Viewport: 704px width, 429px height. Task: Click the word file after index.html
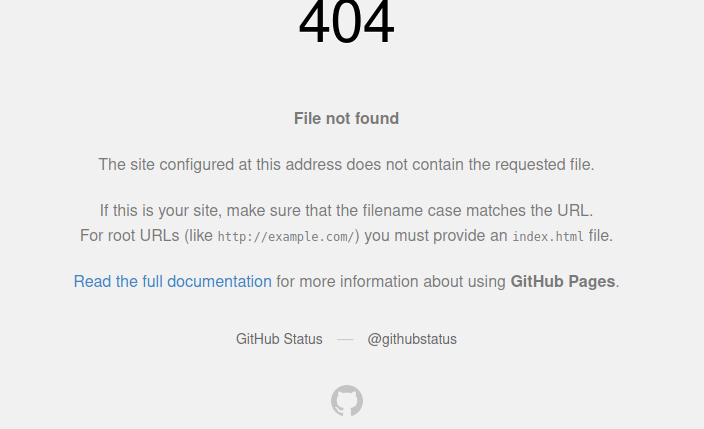pos(598,236)
